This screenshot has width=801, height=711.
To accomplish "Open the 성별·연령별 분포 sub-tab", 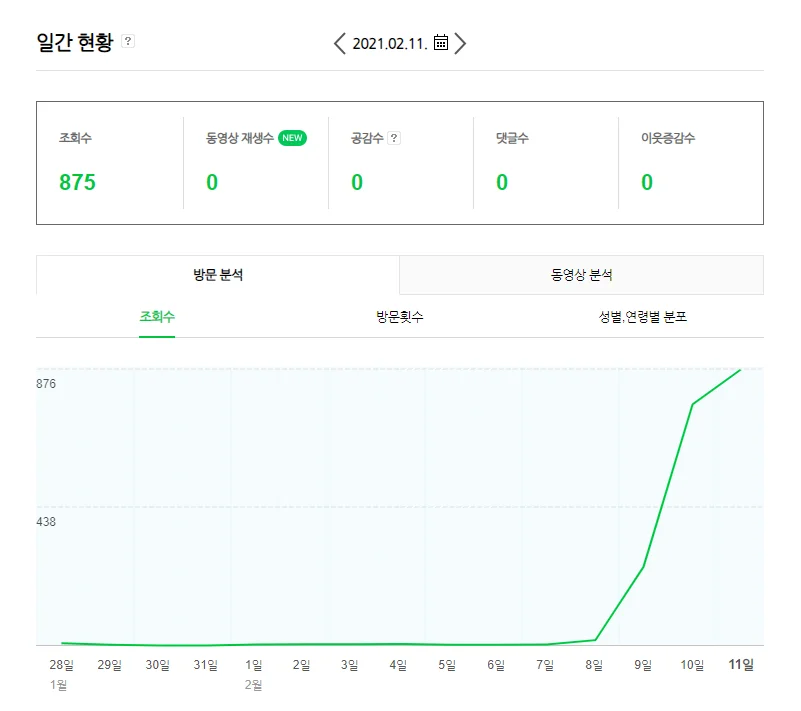I will (642, 317).
